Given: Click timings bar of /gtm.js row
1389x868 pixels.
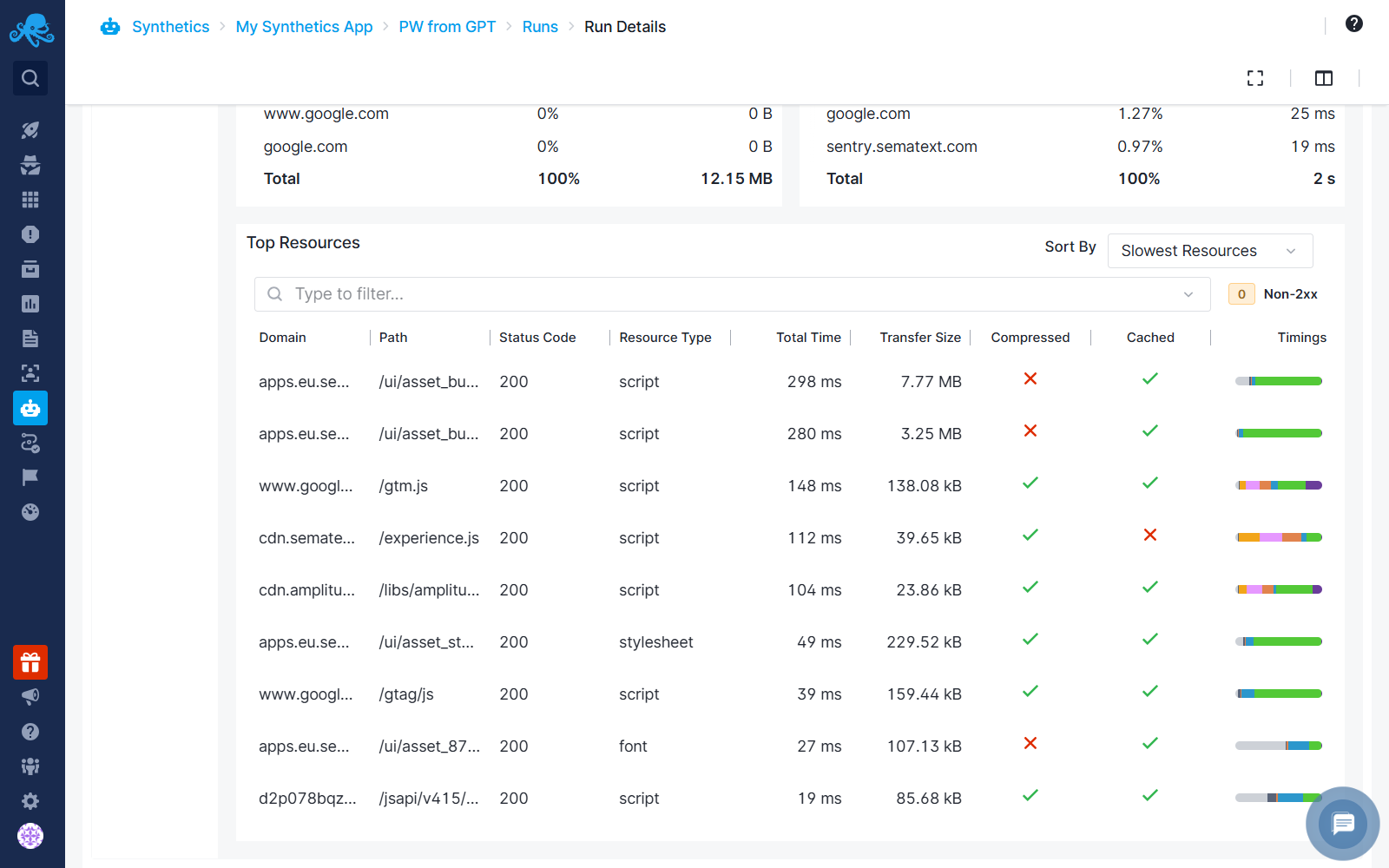Looking at the screenshot, I should click(x=1279, y=485).
